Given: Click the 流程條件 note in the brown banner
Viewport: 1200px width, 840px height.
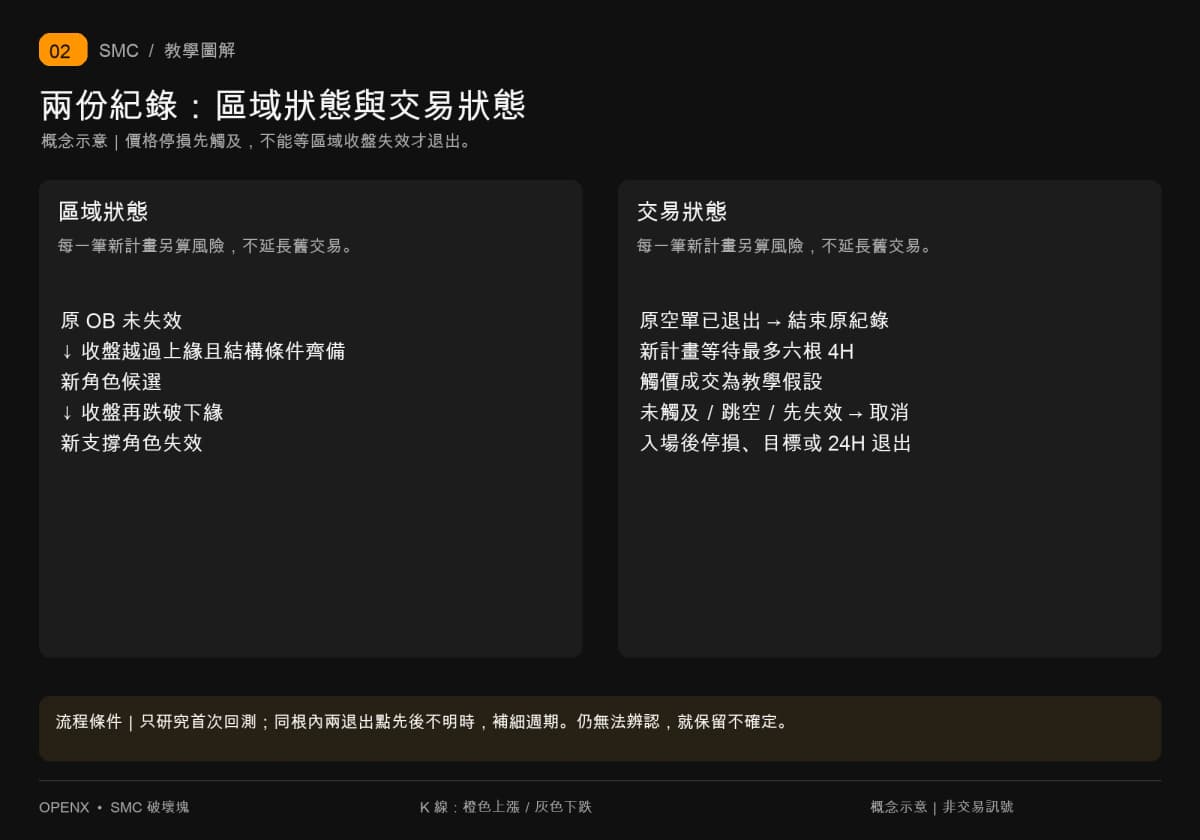Looking at the screenshot, I should pyautogui.click(x=423, y=722).
